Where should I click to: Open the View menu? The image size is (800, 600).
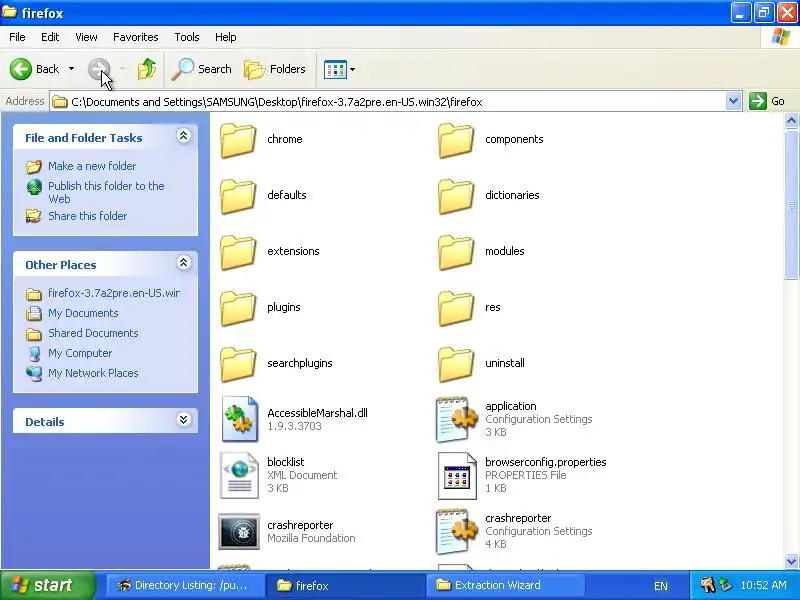(x=86, y=37)
